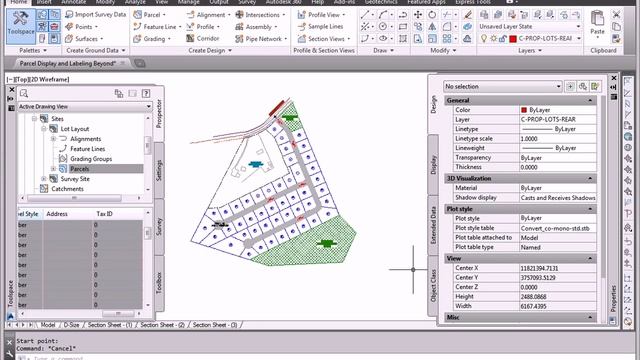Toggle the layer freeze sun icon
Image resolution: width=640 pixels, height=360 pixels.
pyautogui.click(x=493, y=39)
